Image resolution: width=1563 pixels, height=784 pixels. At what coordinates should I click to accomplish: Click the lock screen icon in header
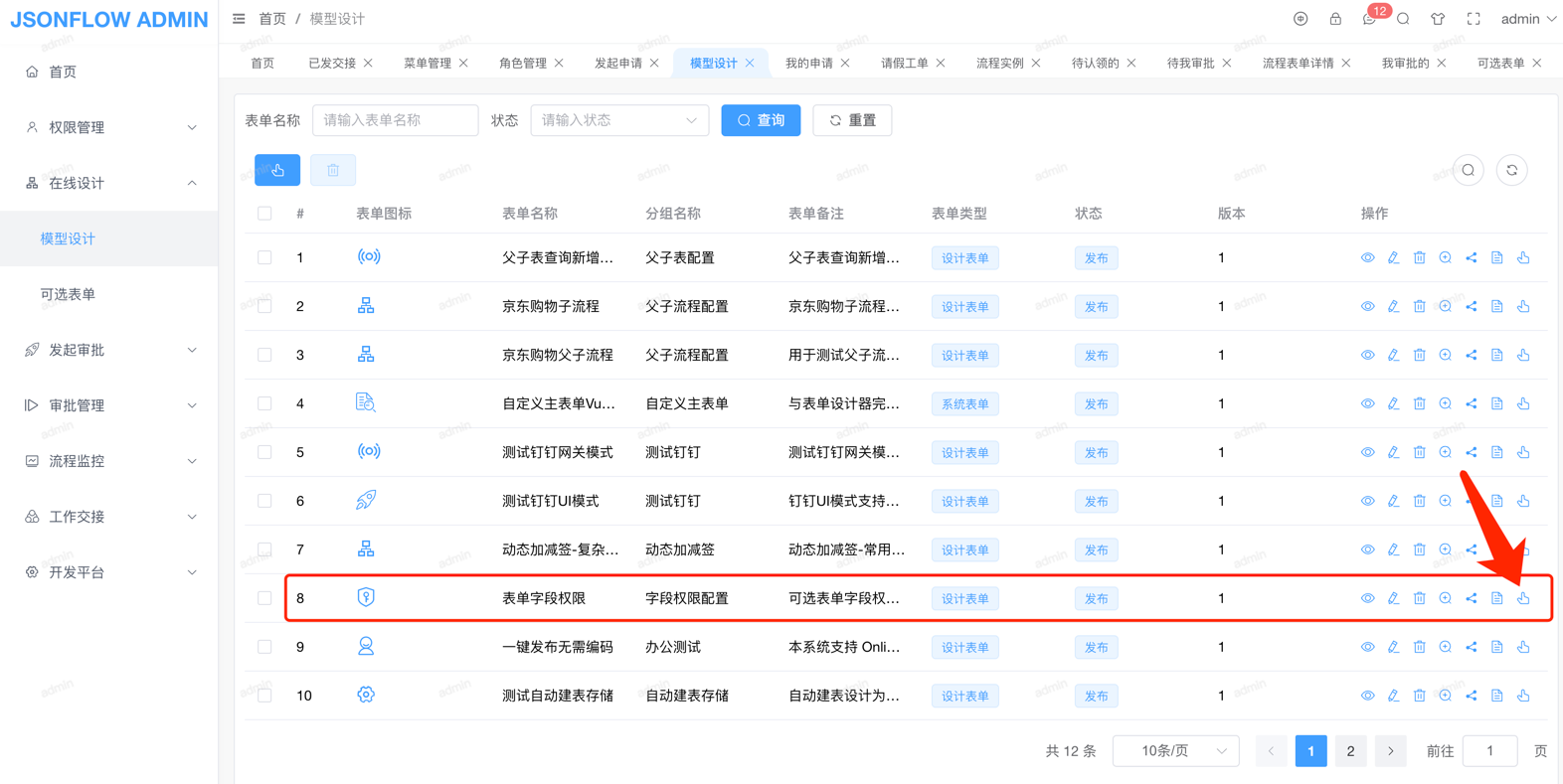[1335, 19]
